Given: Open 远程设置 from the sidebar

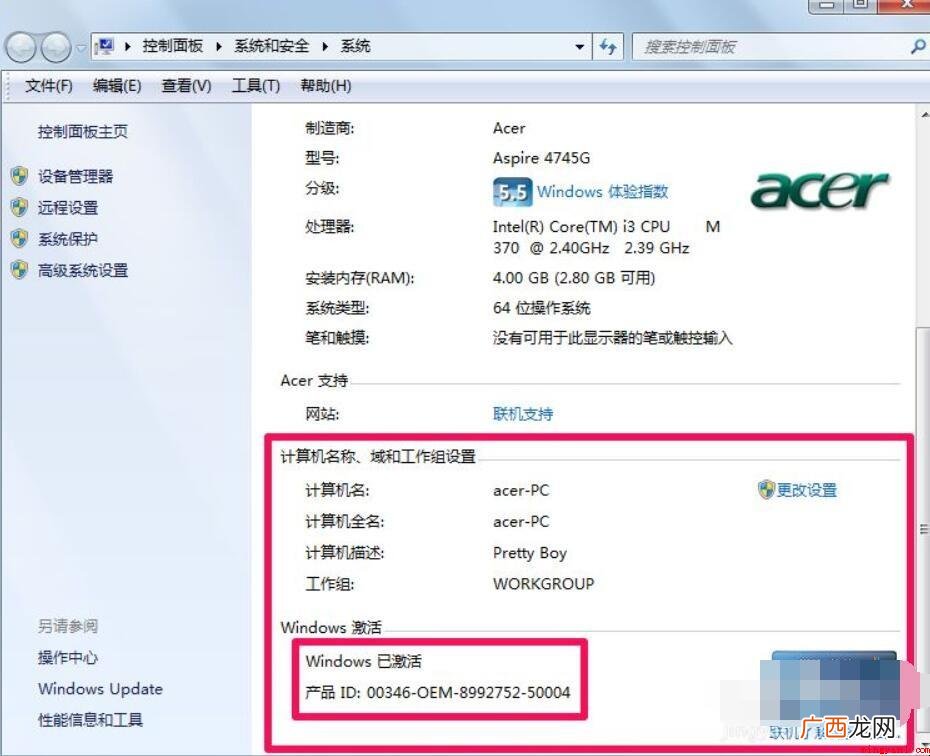Looking at the screenshot, I should (68, 208).
